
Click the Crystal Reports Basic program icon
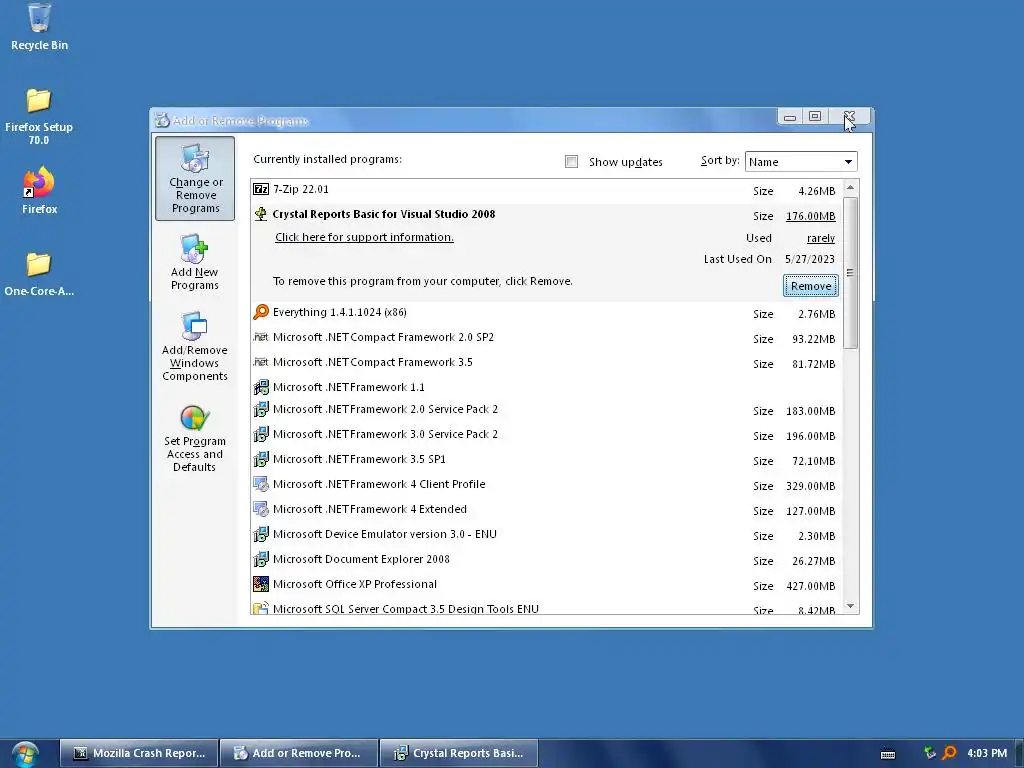click(x=261, y=214)
